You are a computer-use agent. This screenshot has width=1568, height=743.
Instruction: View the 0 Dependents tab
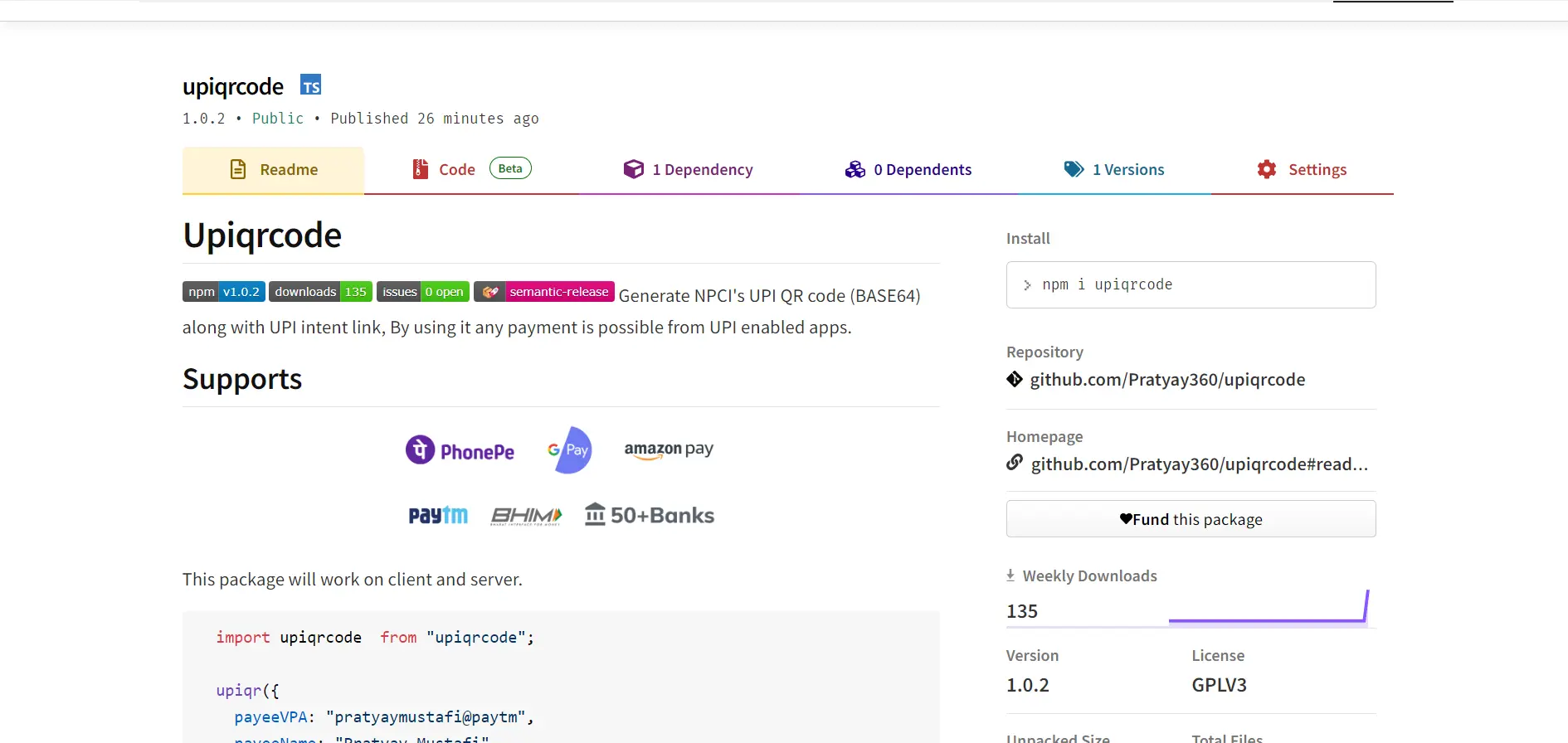pos(908,170)
